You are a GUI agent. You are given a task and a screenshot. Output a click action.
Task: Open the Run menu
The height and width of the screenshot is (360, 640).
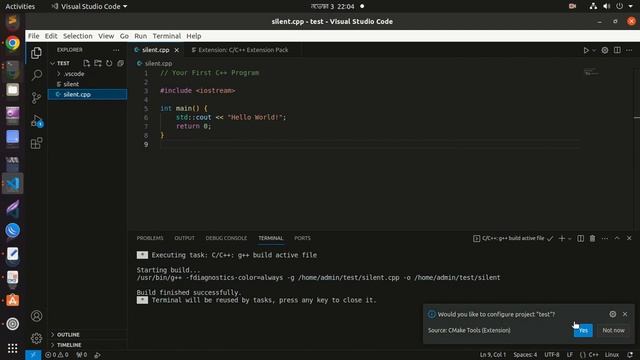click(140, 36)
